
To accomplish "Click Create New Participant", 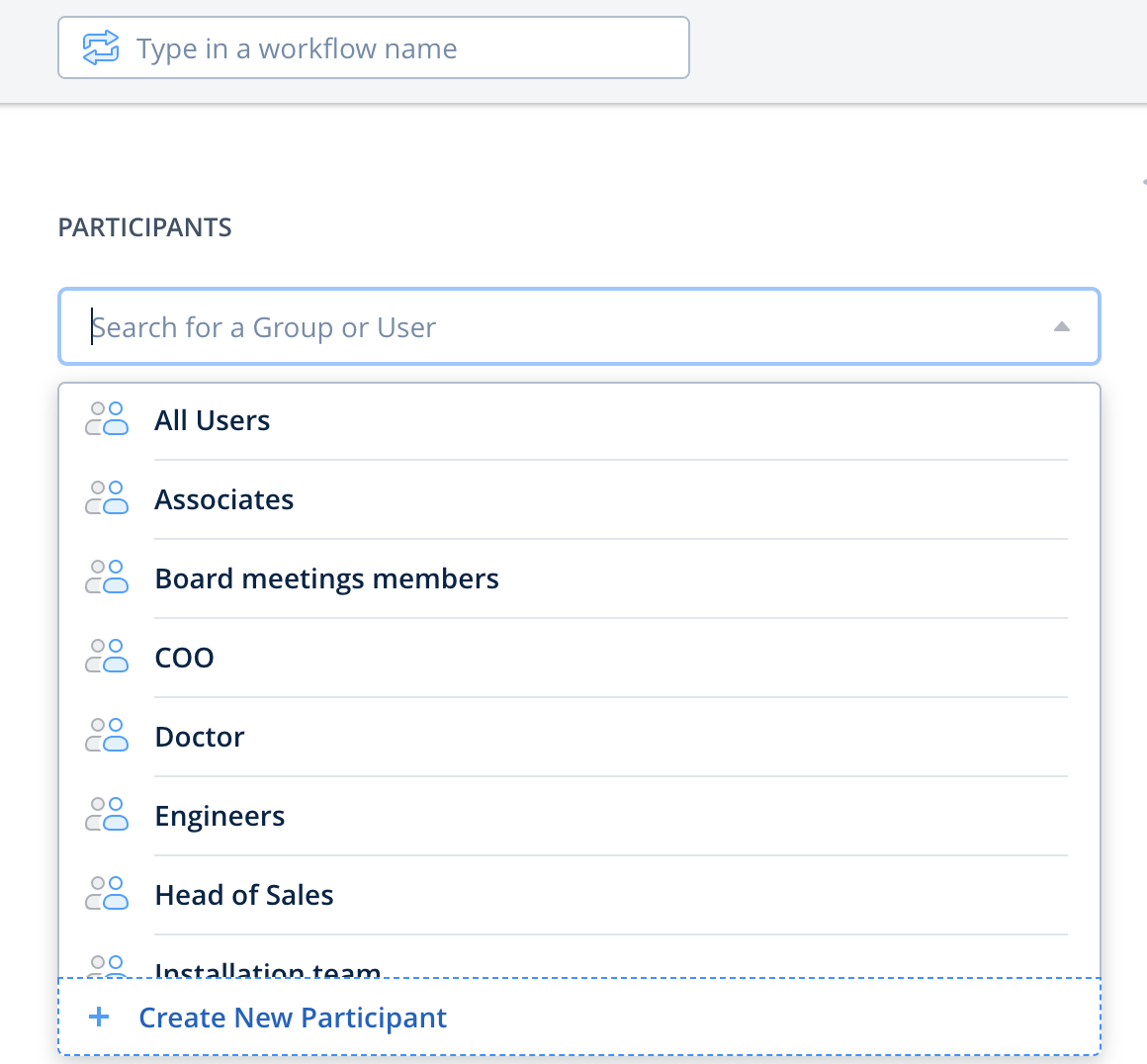I will point(293,1018).
